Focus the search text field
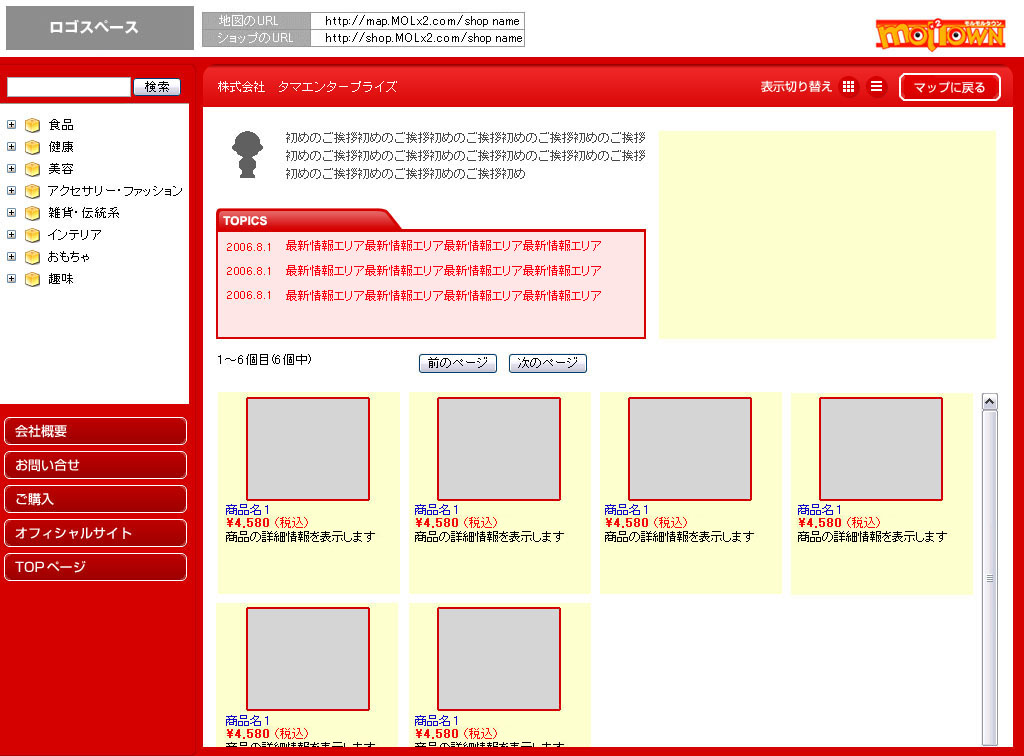The width and height of the screenshot is (1024, 756). click(69, 87)
